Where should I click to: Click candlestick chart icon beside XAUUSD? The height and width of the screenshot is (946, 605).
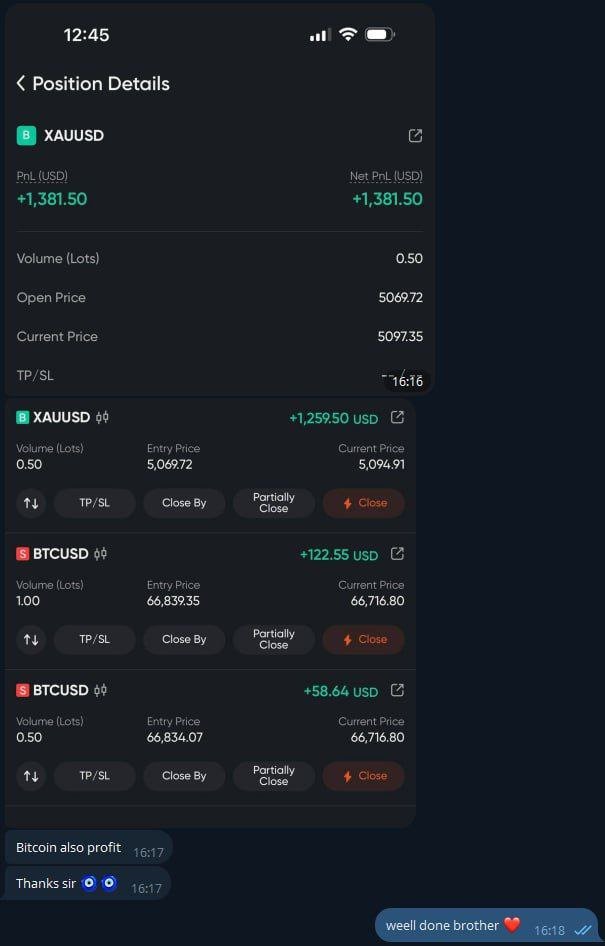[x=102, y=417]
